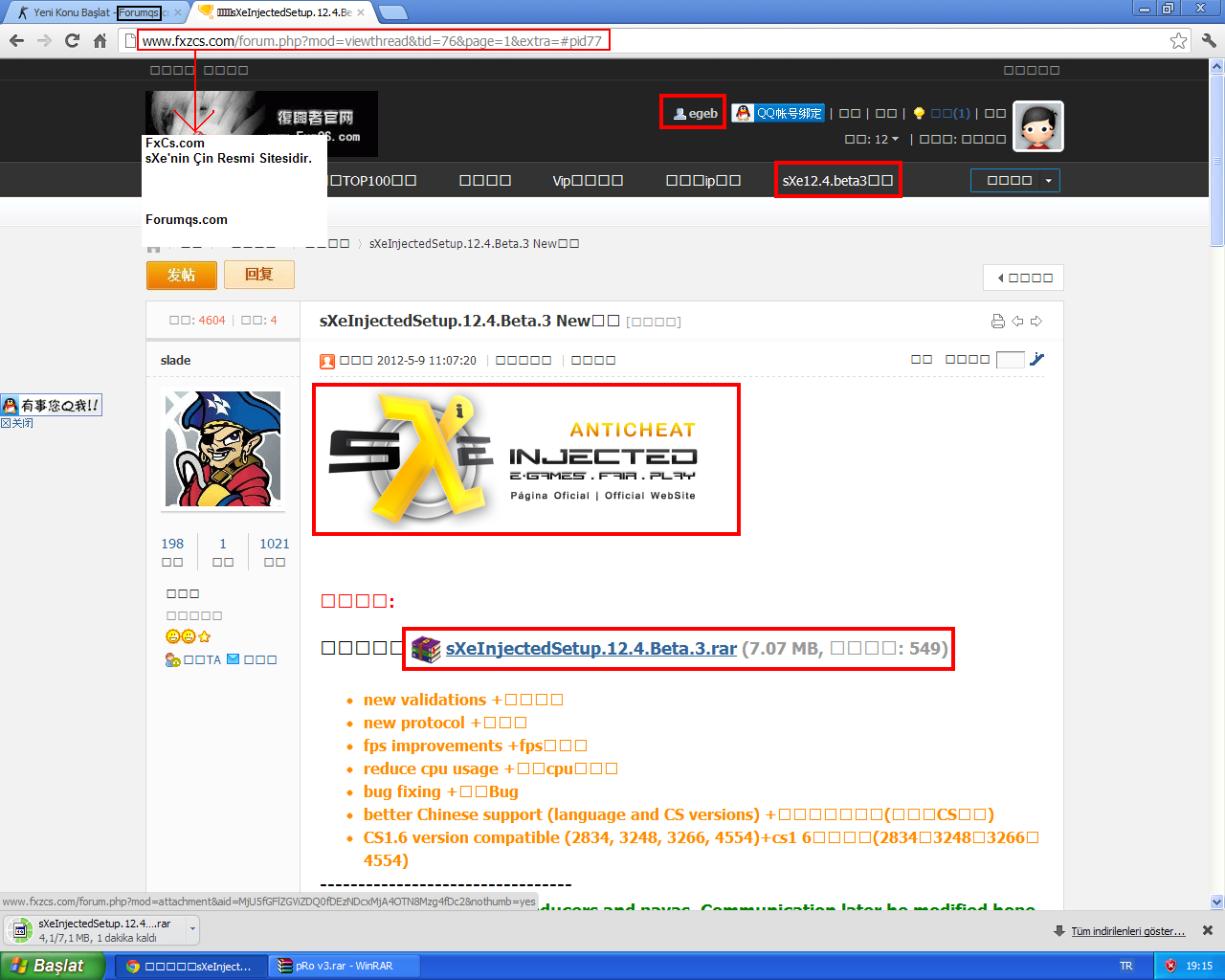Go to next thread with right arrow icon
The image size is (1225, 980).
pyautogui.click(x=1036, y=322)
